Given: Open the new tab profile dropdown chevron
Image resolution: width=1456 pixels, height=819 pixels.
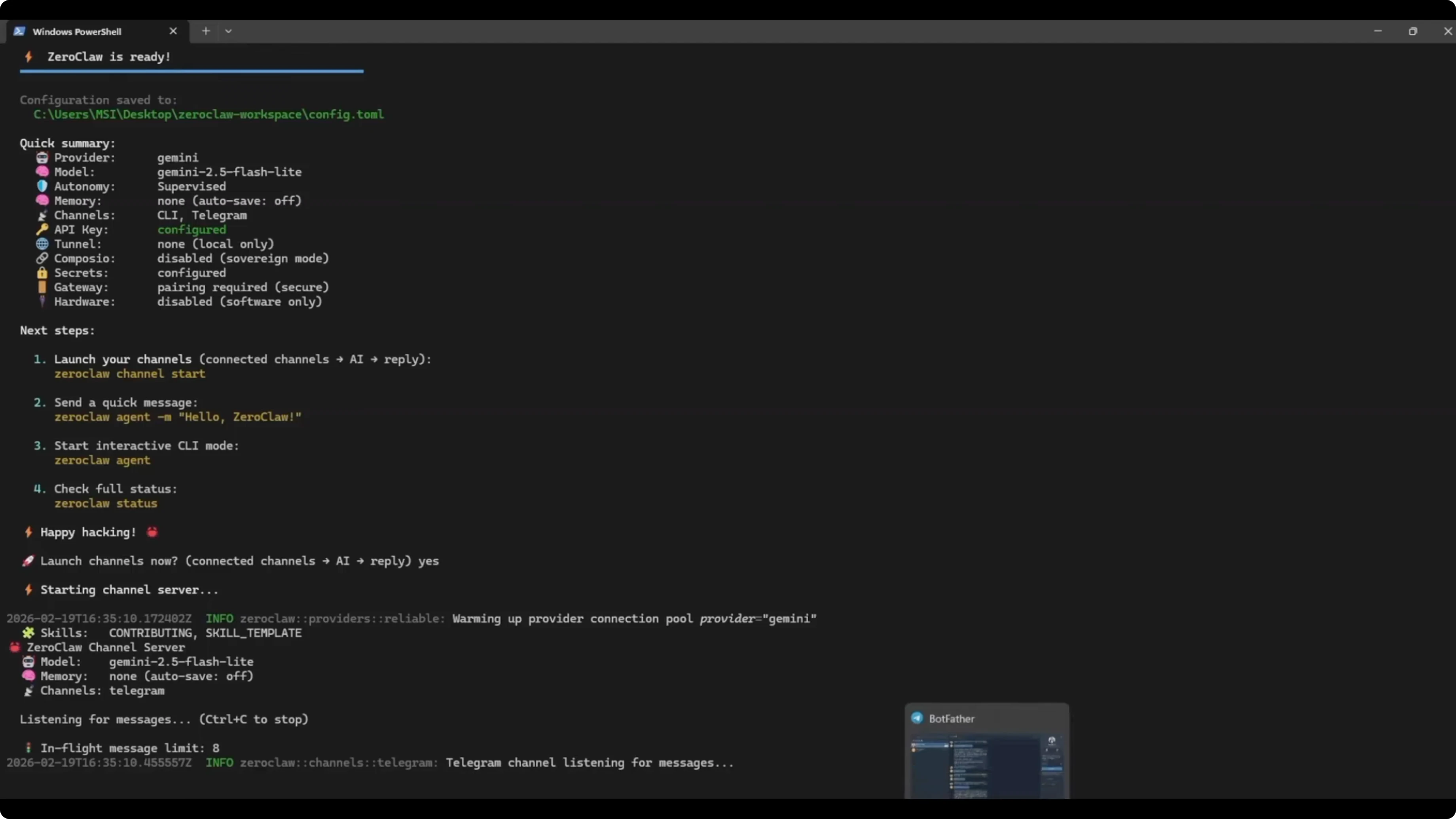Looking at the screenshot, I should coord(228,31).
